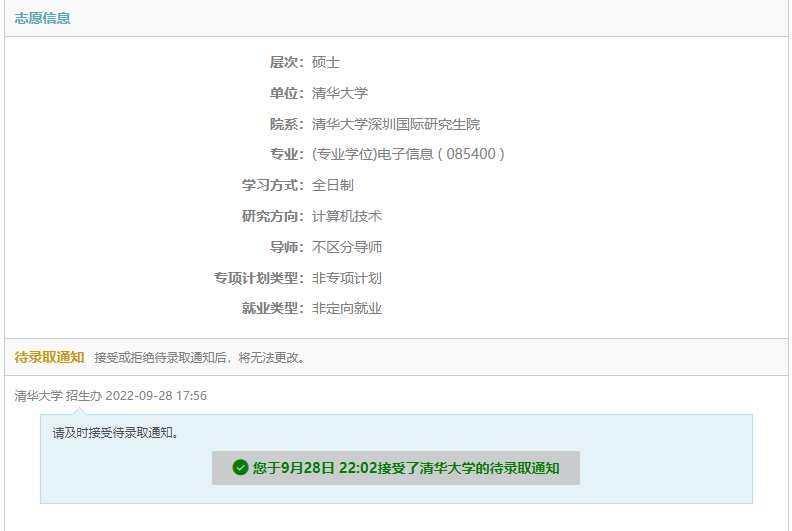Click the '您于9月28日 22:02接受了清华大学的待录取通知' status button

tap(395, 468)
